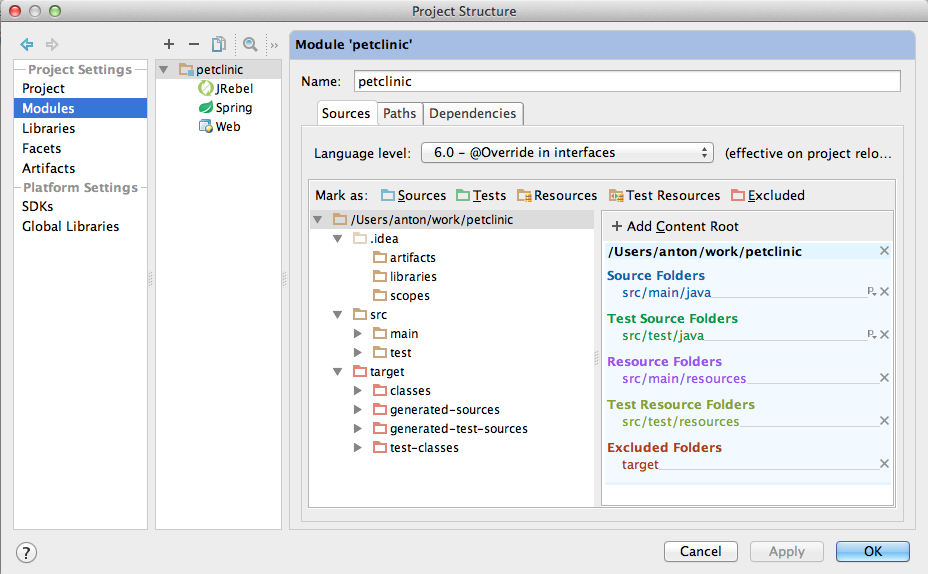Remove selected module with minus icon

(x=194, y=44)
